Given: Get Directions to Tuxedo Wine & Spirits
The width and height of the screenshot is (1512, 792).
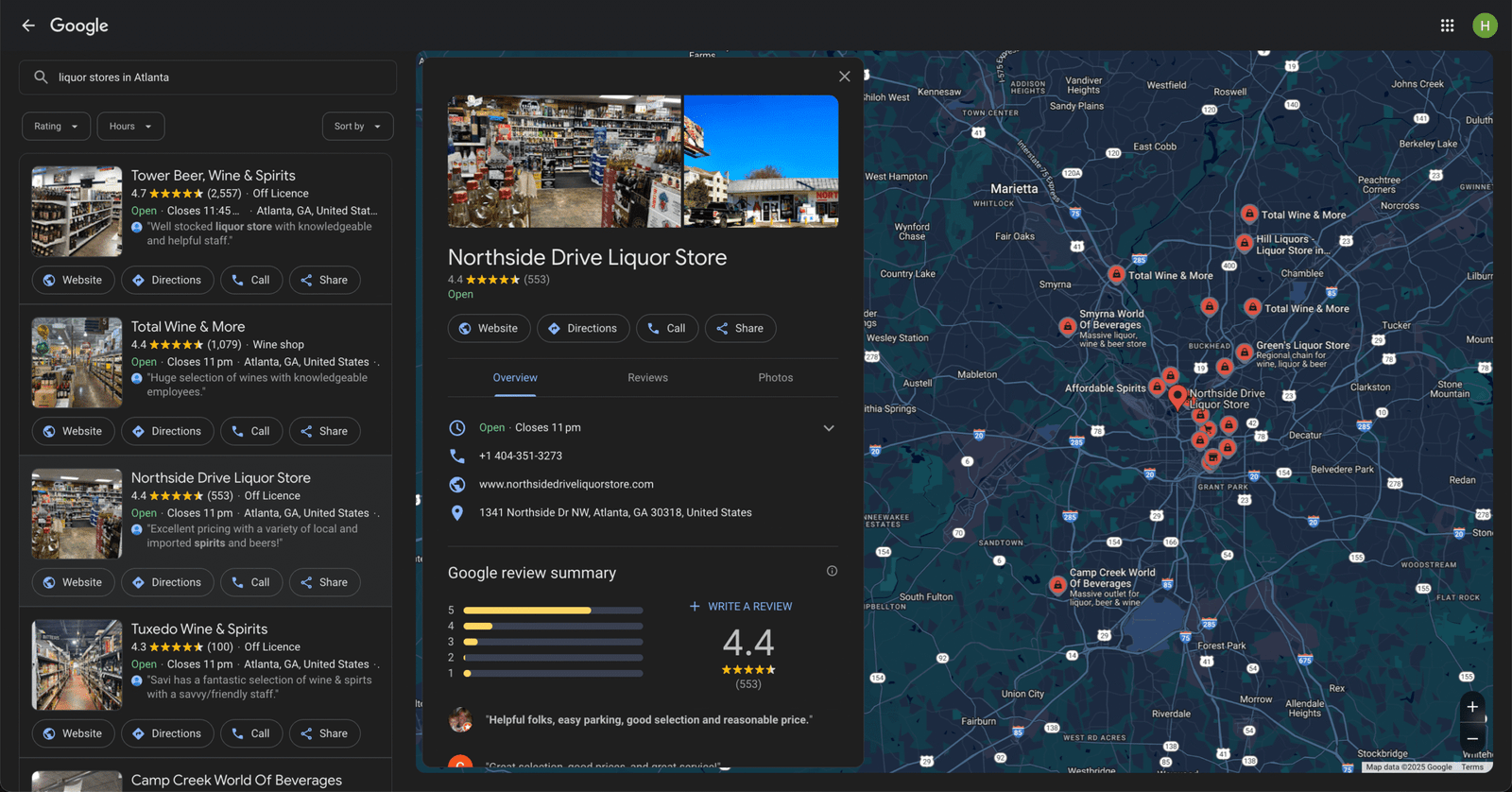Looking at the screenshot, I should [x=167, y=733].
